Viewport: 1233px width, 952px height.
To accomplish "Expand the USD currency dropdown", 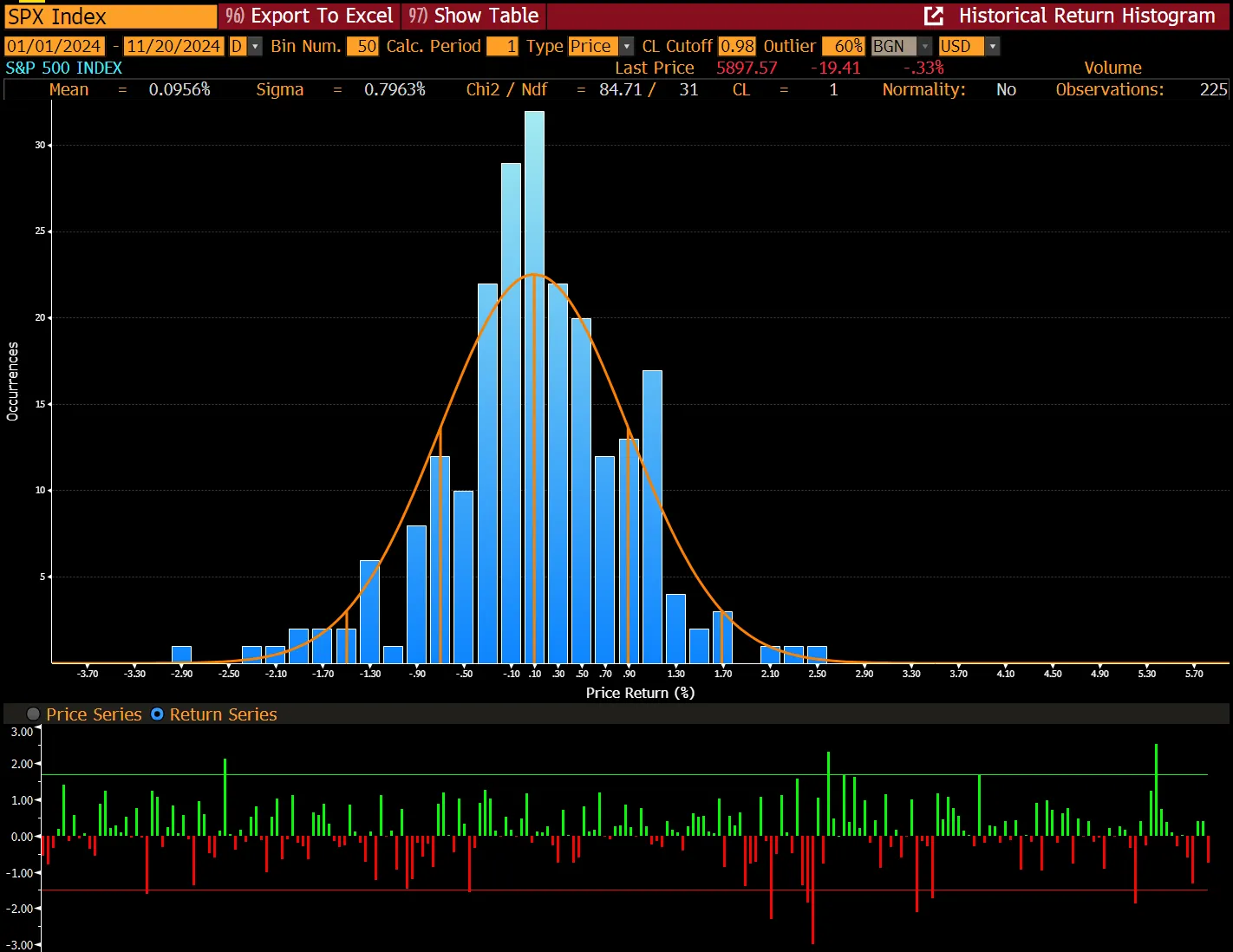I will [993, 47].
